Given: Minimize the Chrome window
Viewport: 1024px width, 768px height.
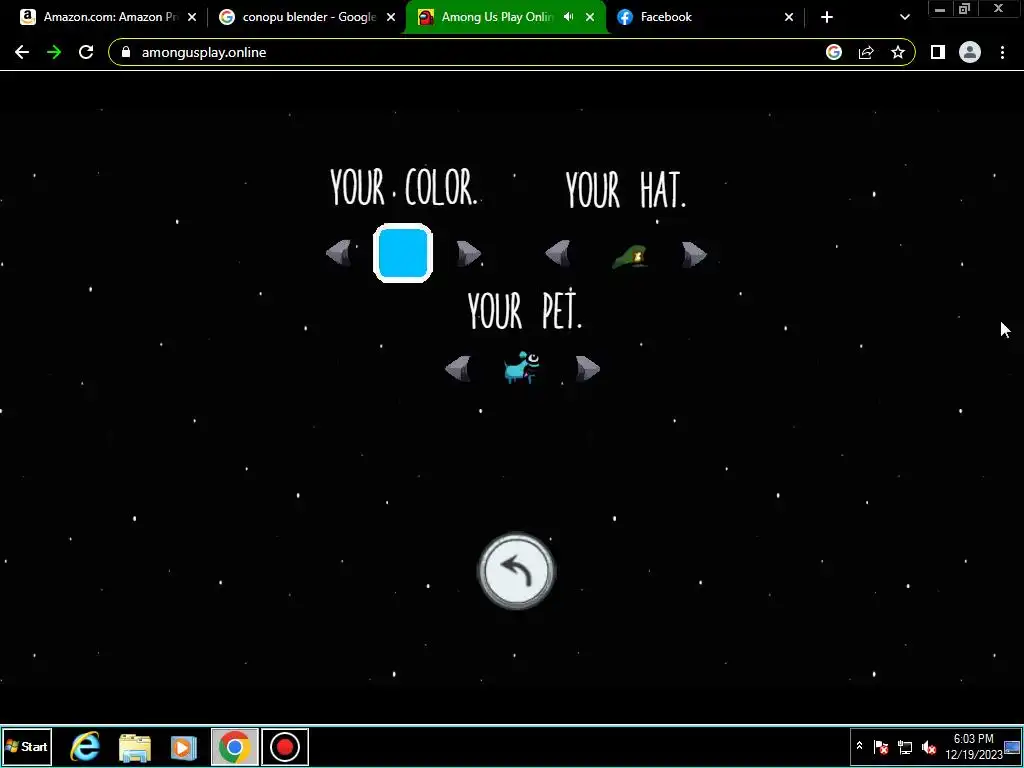Looking at the screenshot, I should (x=940, y=8).
